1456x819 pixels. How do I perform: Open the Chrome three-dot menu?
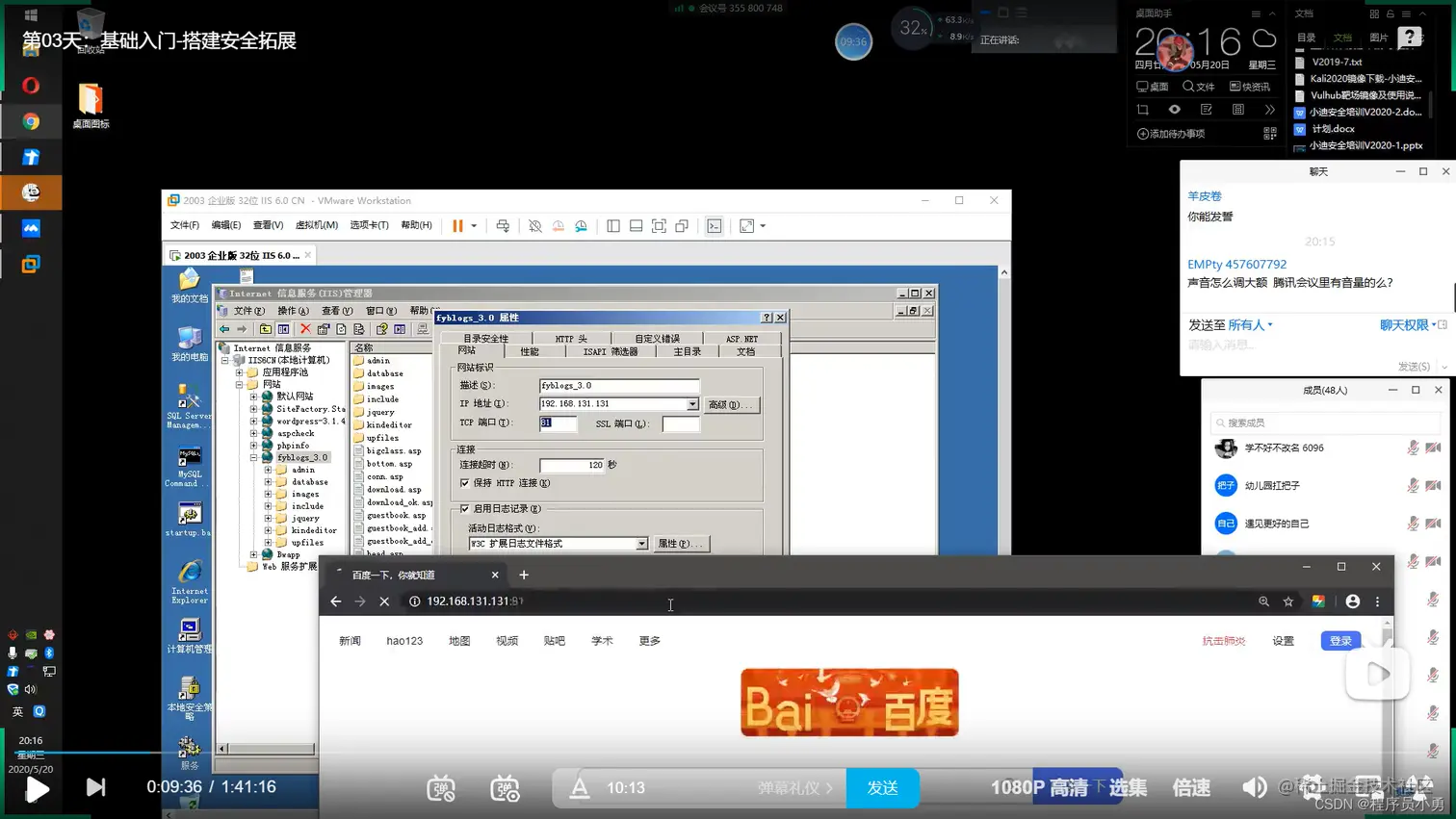click(1378, 601)
